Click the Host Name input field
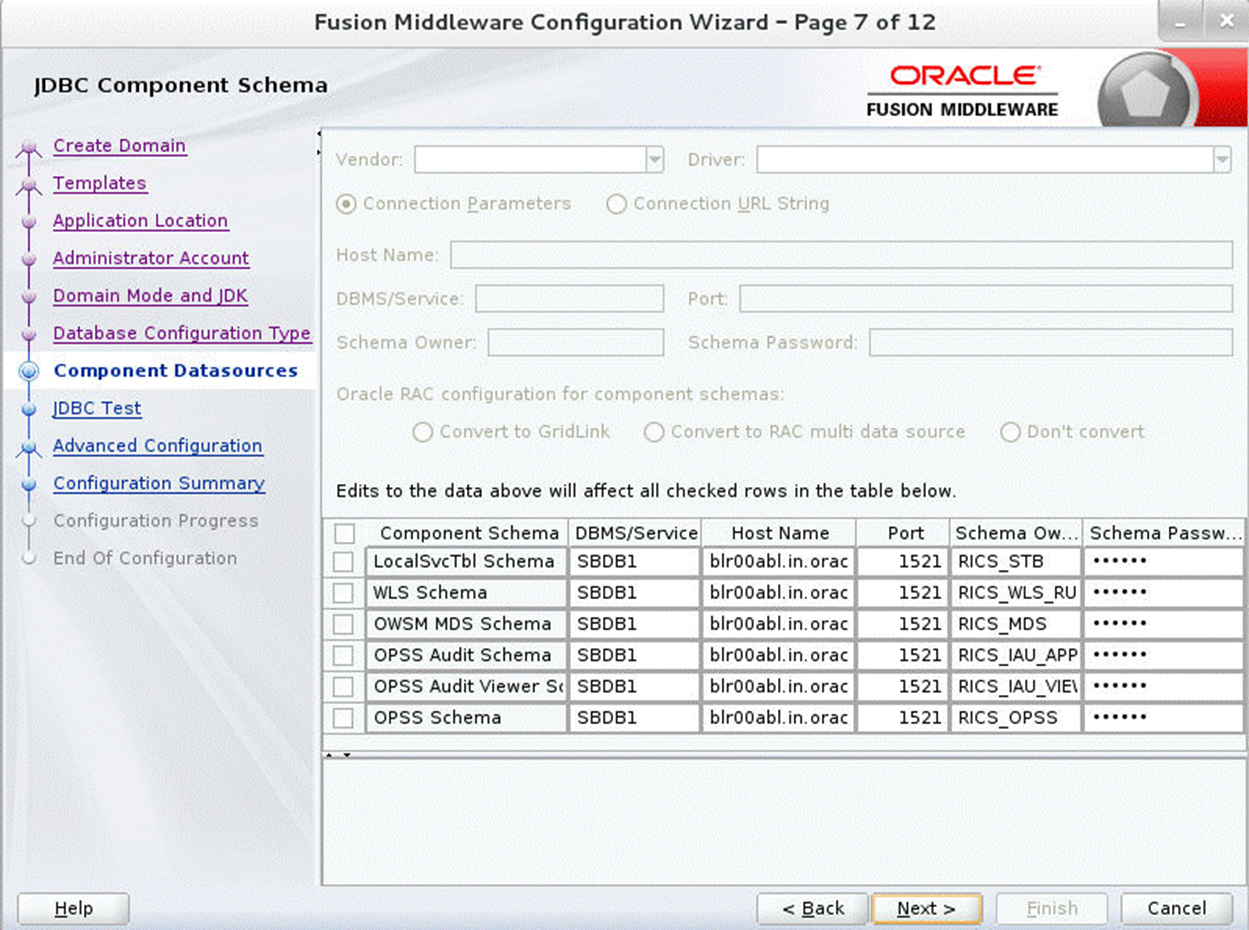Screen dimensions: 1249x930 pyautogui.click(x=840, y=255)
